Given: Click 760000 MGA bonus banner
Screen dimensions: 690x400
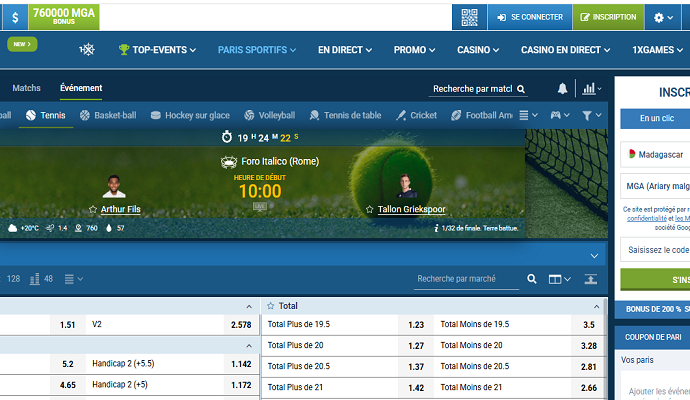Looking at the screenshot, I should [x=64, y=17].
